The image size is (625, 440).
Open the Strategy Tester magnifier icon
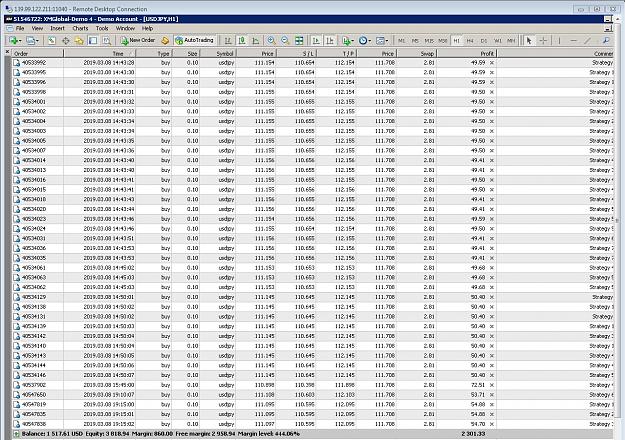pos(107,40)
